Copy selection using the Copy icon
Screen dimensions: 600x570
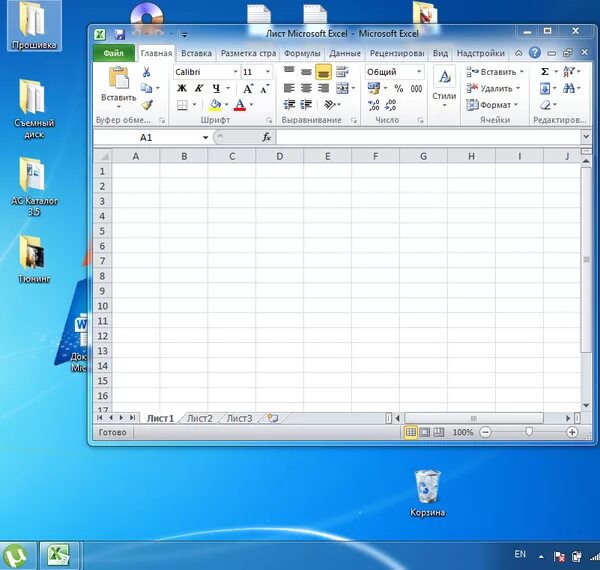click(146, 88)
